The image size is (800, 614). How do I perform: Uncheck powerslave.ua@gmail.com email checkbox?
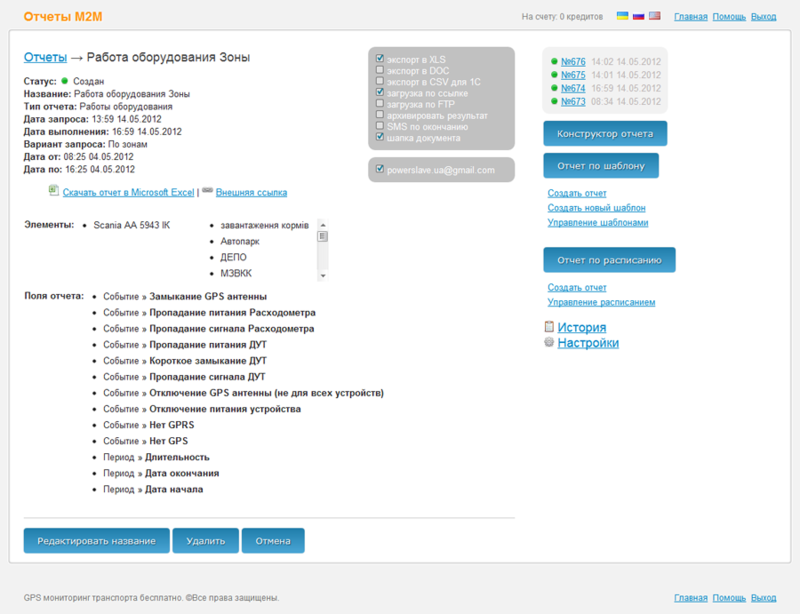click(380, 169)
